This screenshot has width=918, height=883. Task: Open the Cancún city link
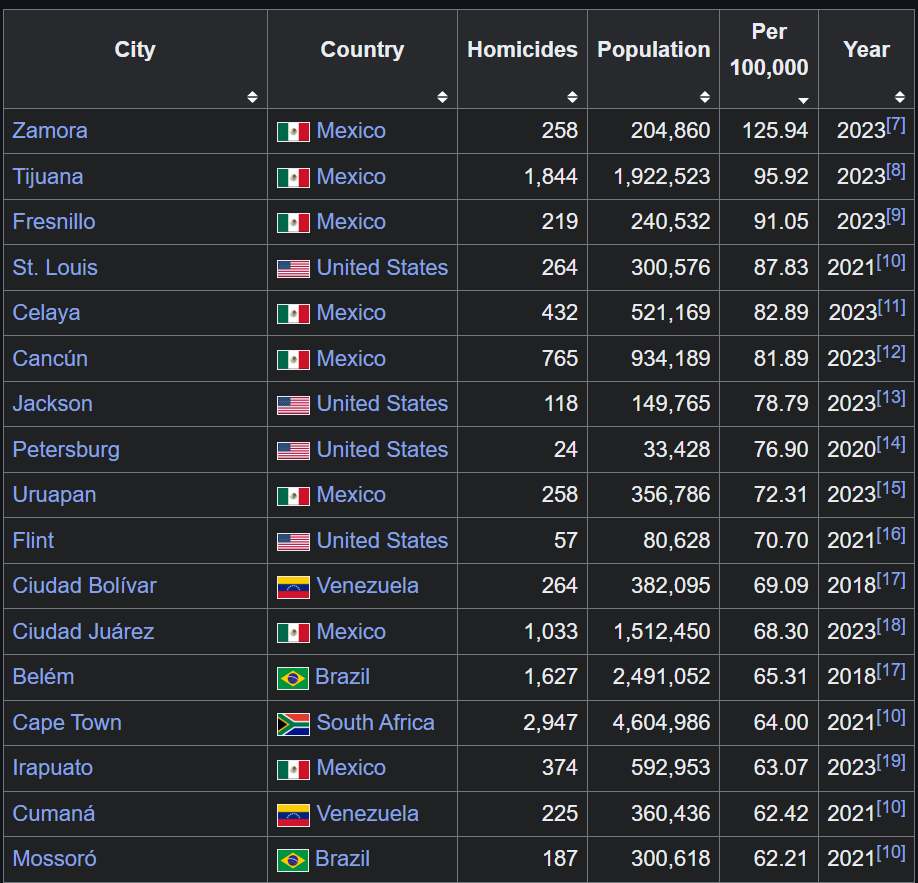click(x=50, y=358)
